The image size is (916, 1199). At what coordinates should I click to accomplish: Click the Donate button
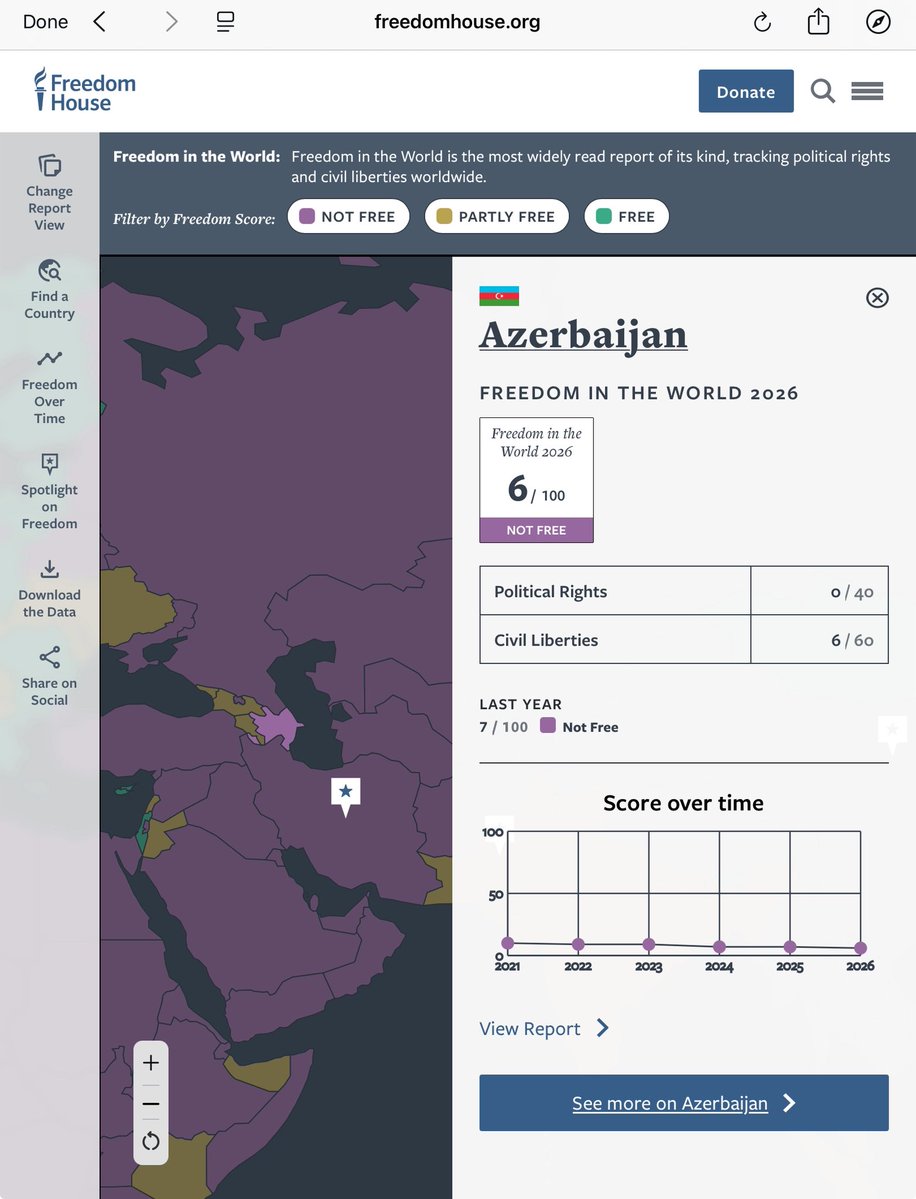tap(745, 91)
